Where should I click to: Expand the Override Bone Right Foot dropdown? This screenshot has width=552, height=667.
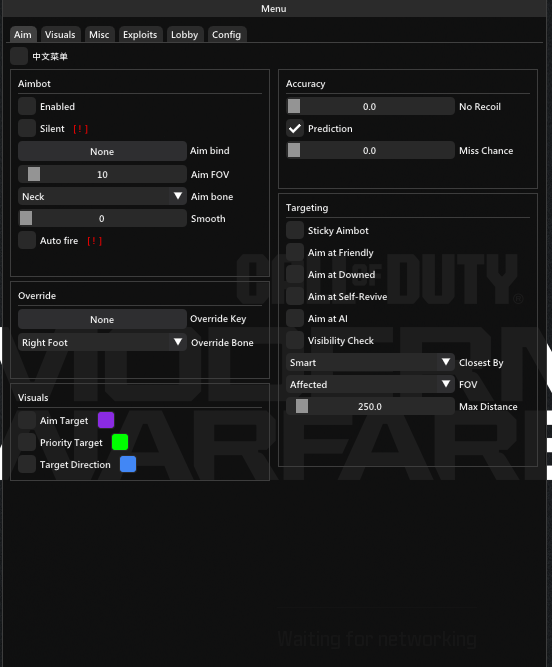102,342
